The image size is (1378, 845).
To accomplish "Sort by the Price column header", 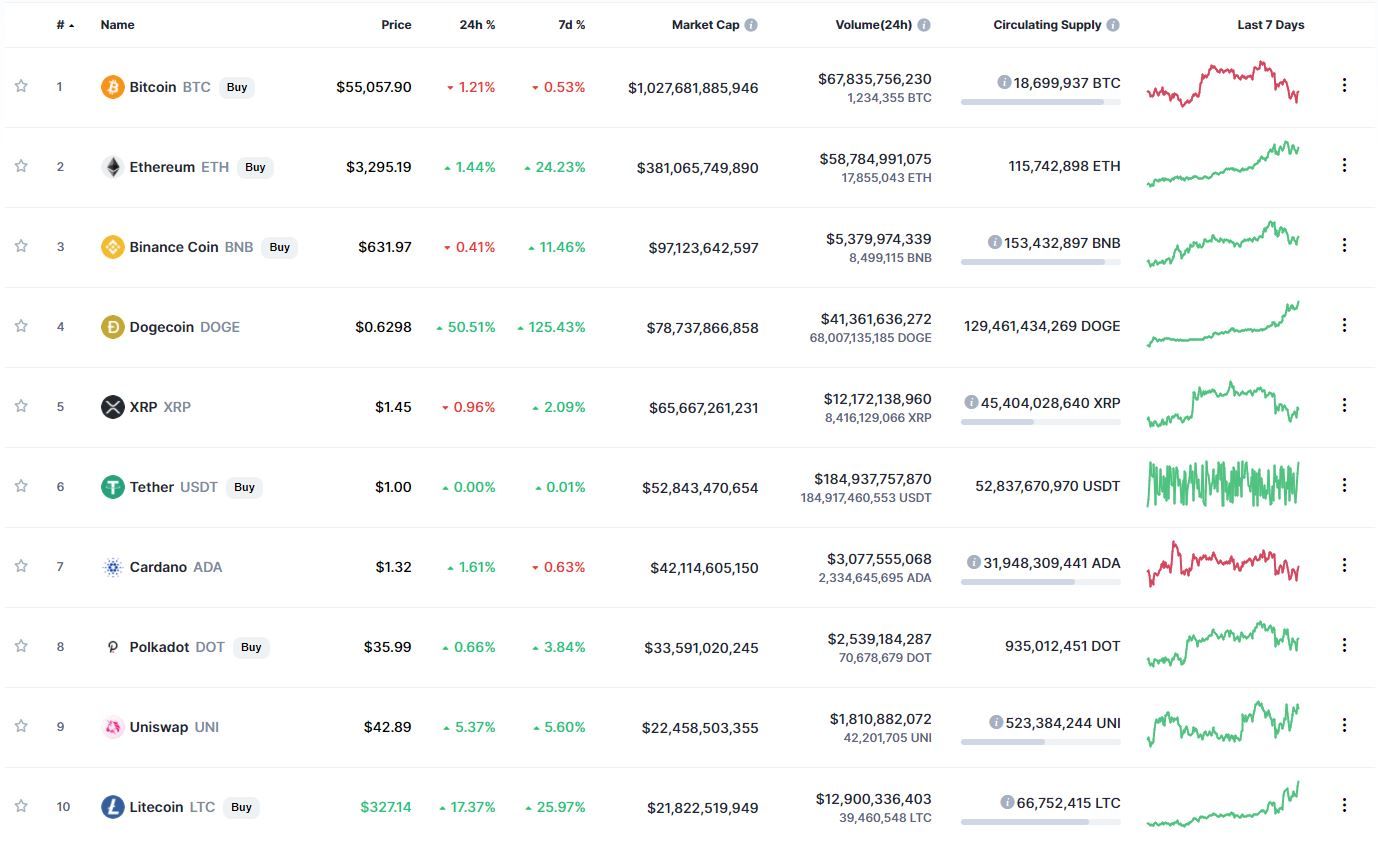I will point(396,25).
